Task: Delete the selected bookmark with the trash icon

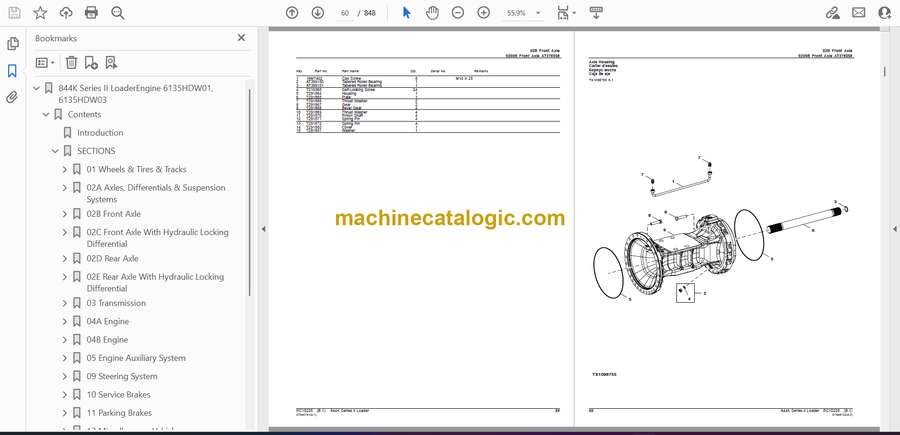Action: 71,63
